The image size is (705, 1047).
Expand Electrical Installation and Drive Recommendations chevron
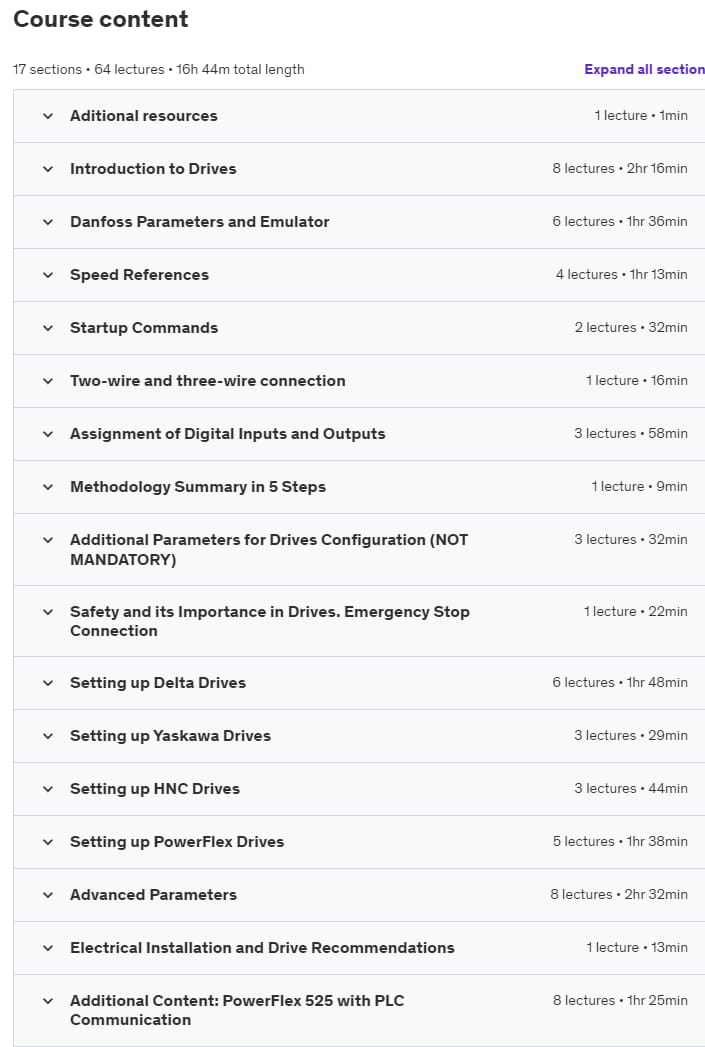coord(48,948)
